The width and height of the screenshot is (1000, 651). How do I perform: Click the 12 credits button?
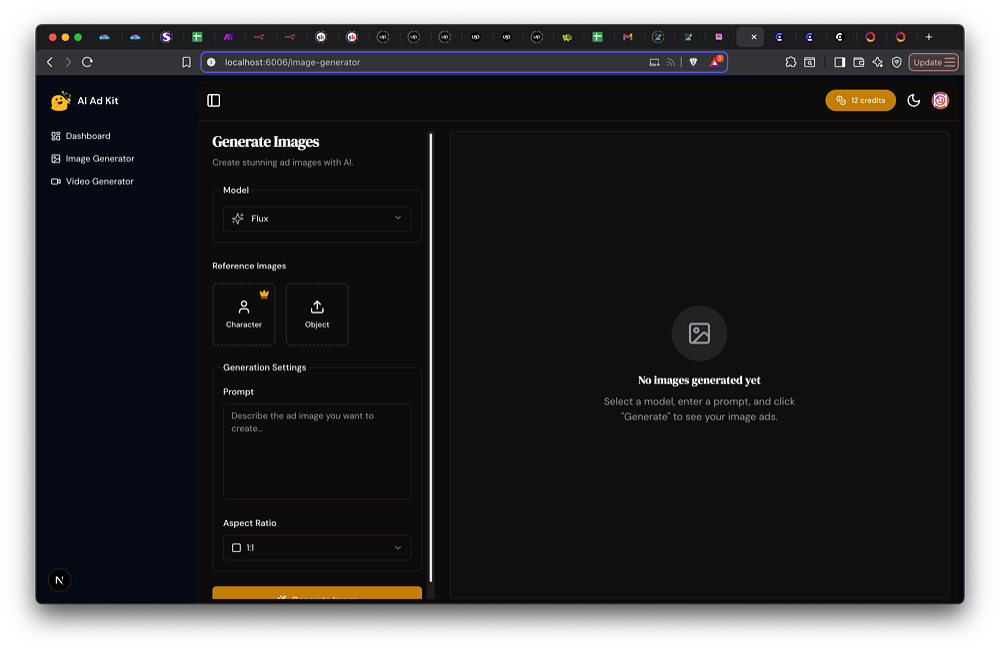(860, 100)
